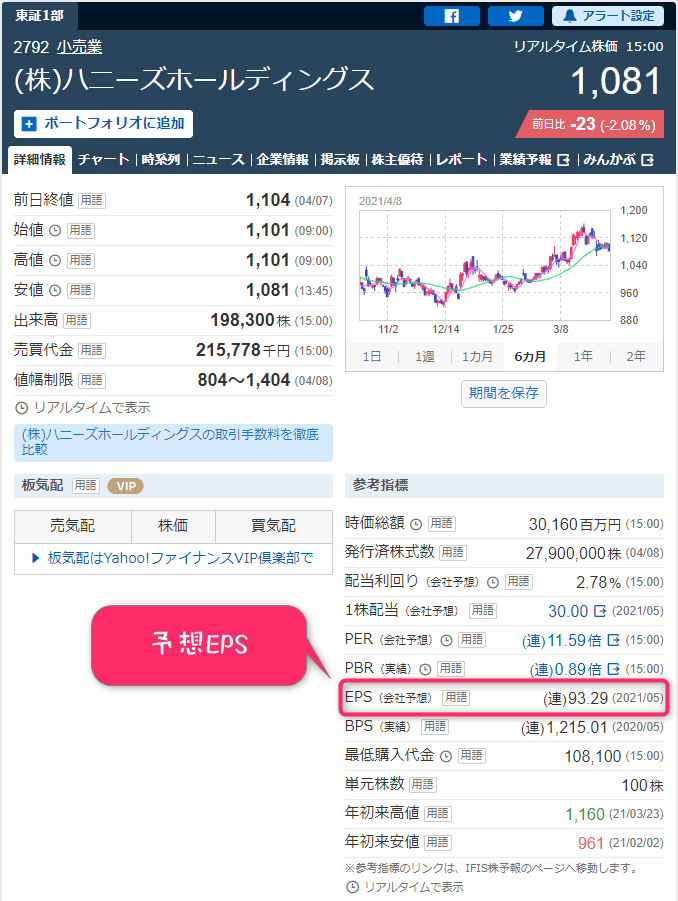Image resolution: width=678 pixels, height=901 pixels.
Task: Open glossary 用語 badge for 最低購入代金
Action: pos(472,756)
